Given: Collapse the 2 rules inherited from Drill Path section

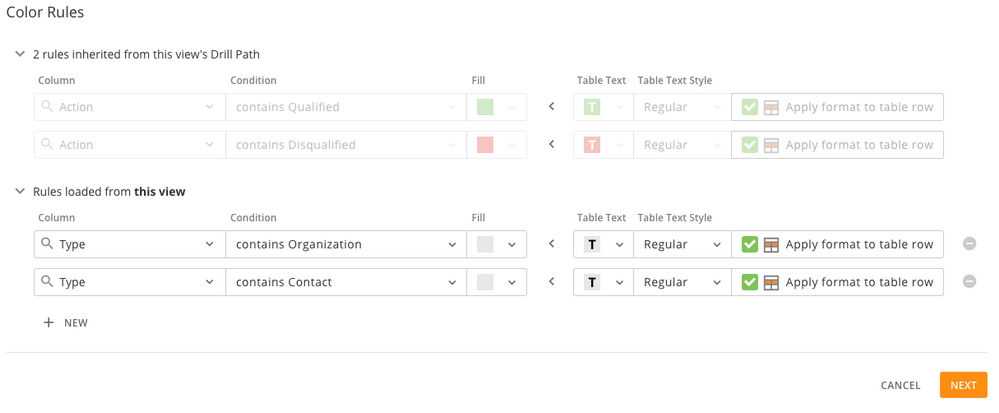Looking at the screenshot, I should [x=20, y=54].
